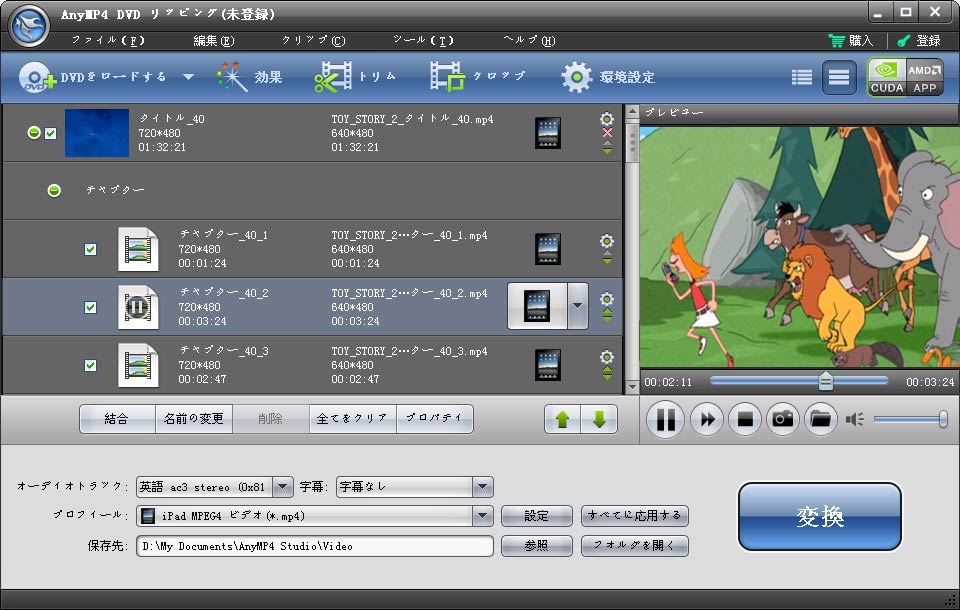This screenshot has width=960, height=610.
Task: Click Apply to All (すべてに応用する)
Action: pos(635,516)
